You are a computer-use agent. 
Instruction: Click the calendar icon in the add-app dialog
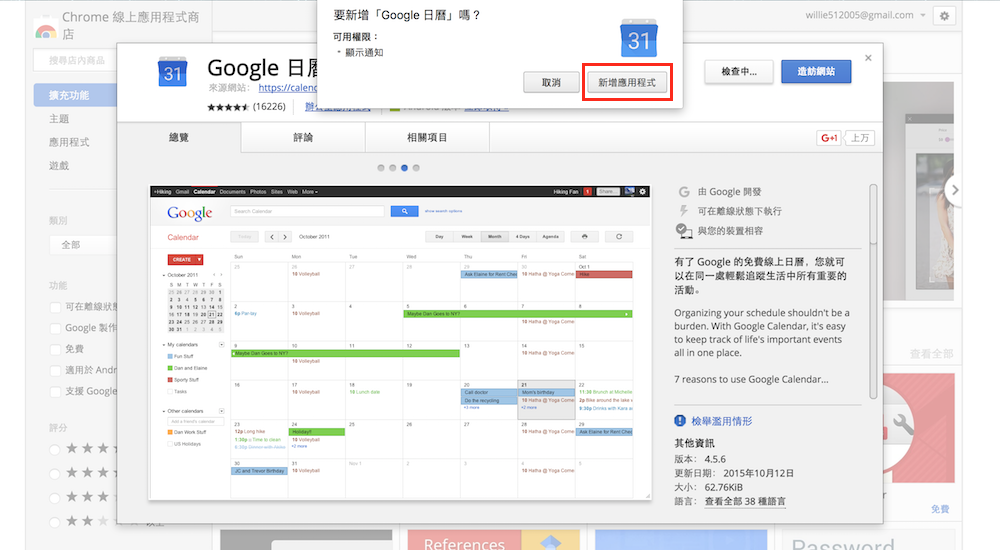click(639, 37)
